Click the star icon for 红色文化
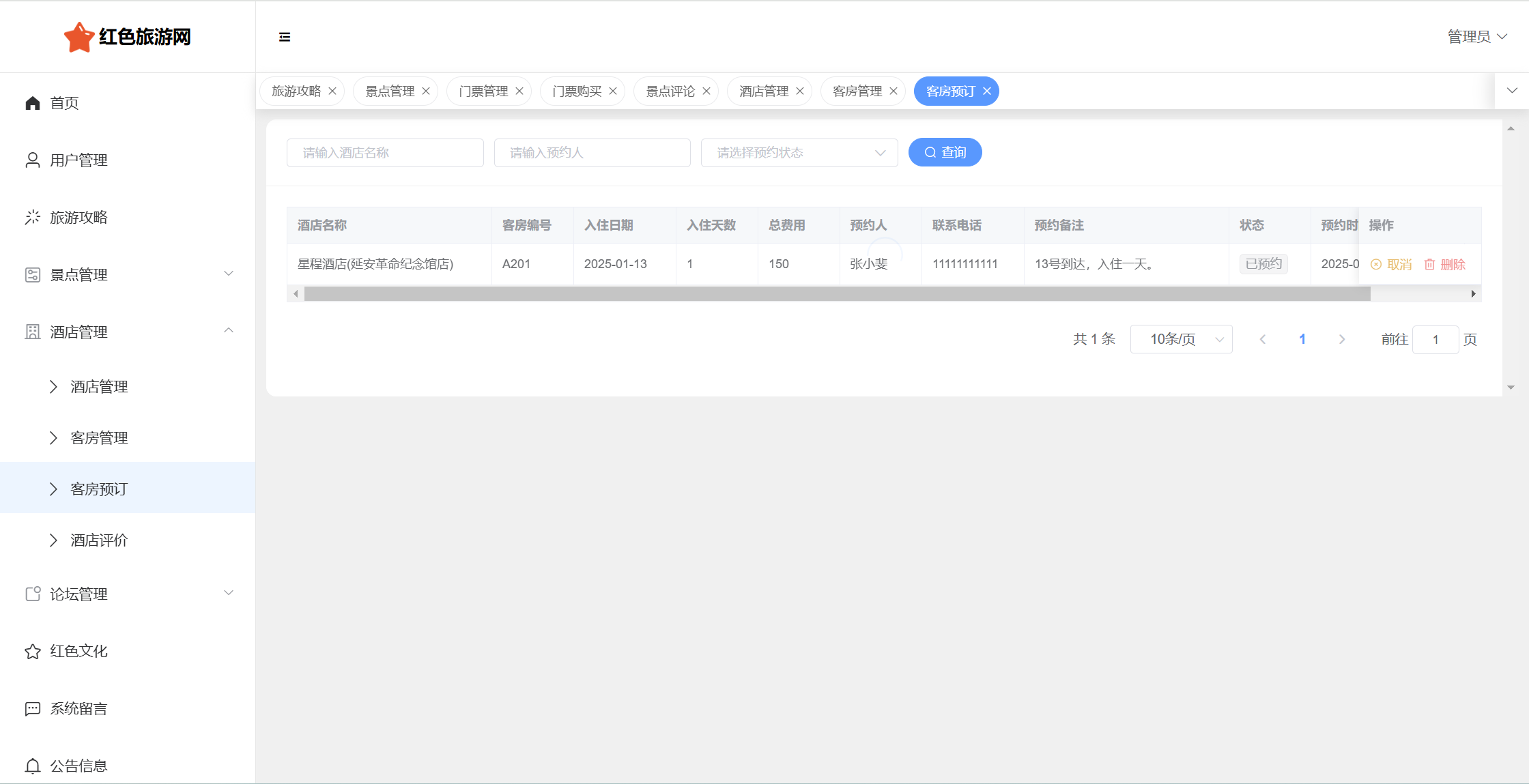Screen dimensions: 1529x784 click(x=33, y=652)
